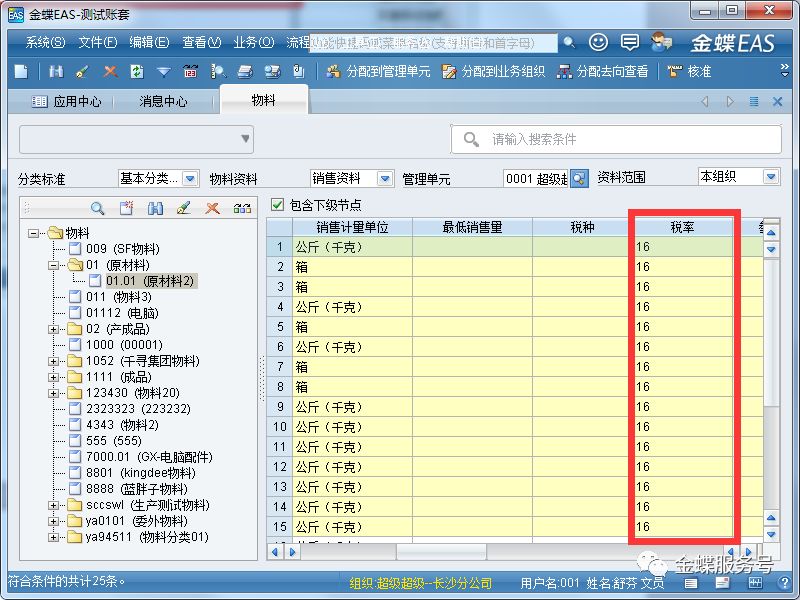Select row 1 number header in table
This screenshot has width=800, height=600.
click(x=280, y=247)
